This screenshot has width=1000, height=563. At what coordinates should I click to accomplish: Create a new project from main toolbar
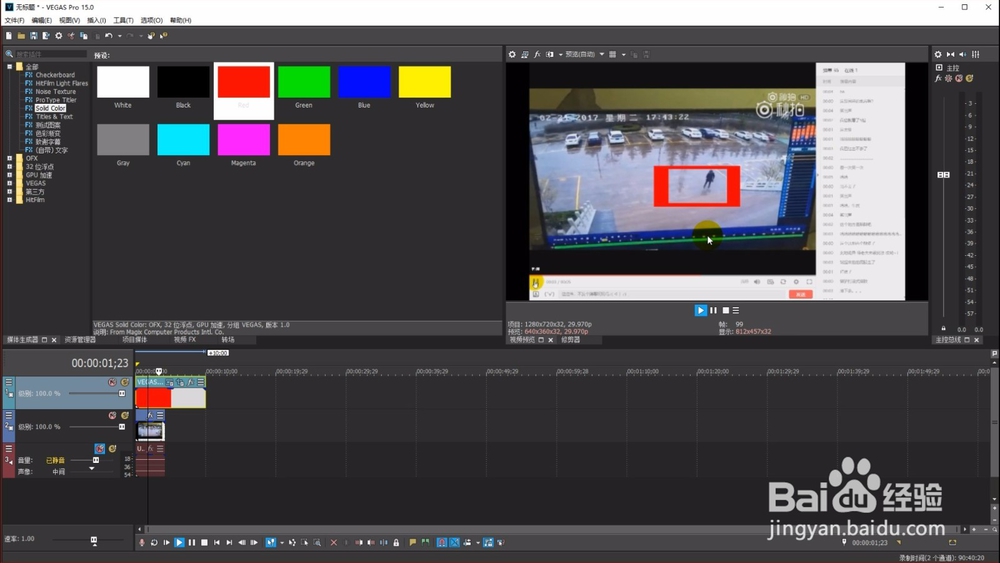point(9,36)
